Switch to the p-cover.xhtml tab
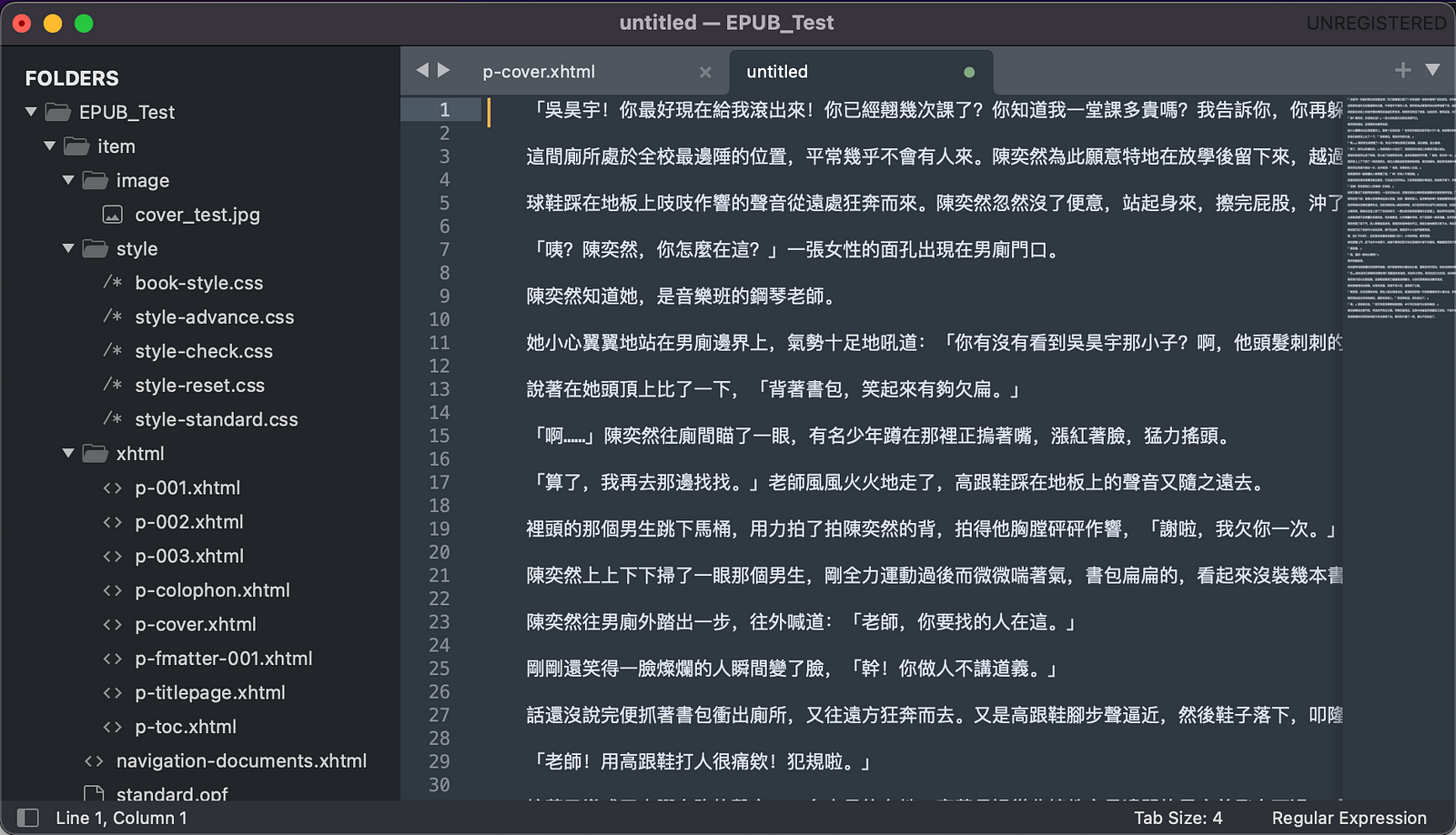The height and width of the screenshot is (835, 1456). 539,72
